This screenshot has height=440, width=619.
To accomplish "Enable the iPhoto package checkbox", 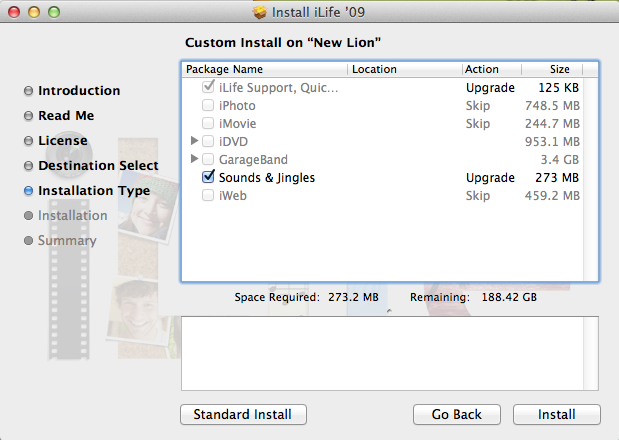I will 208,105.
